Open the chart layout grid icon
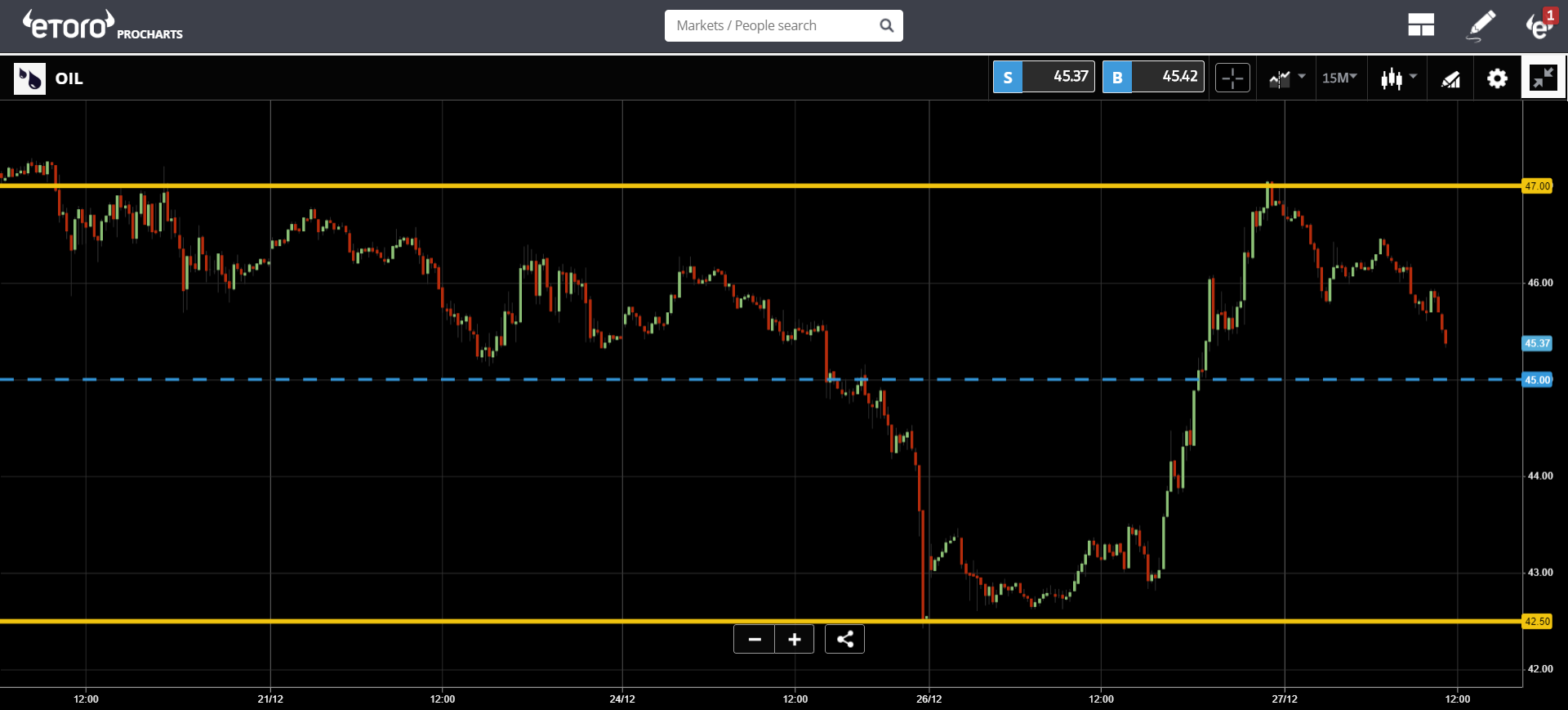 point(1421,25)
